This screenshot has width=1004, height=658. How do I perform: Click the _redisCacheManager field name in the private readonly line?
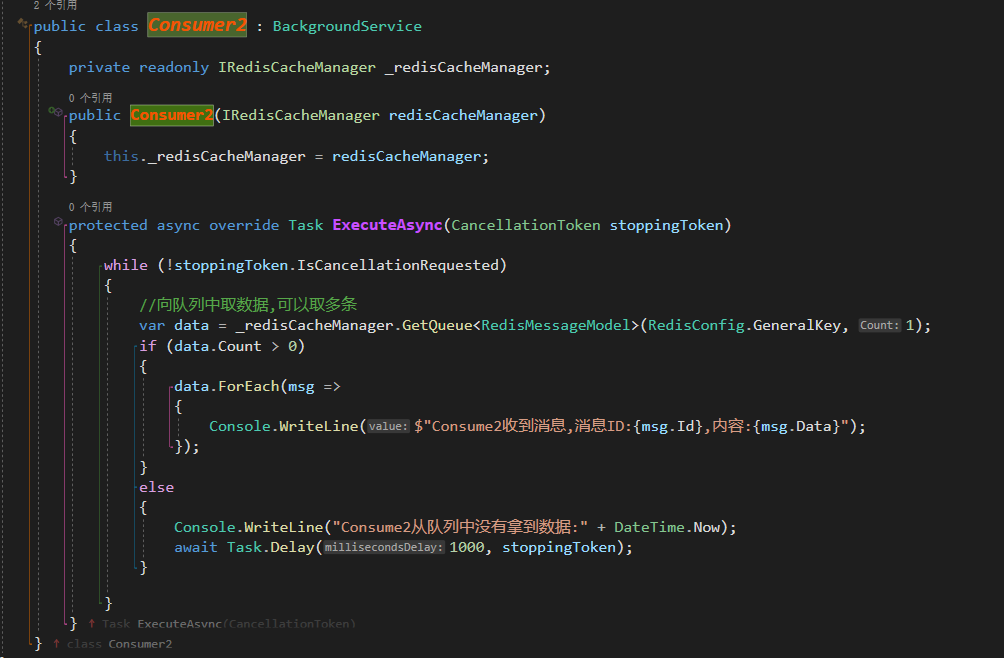pyautogui.click(x=463, y=67)
